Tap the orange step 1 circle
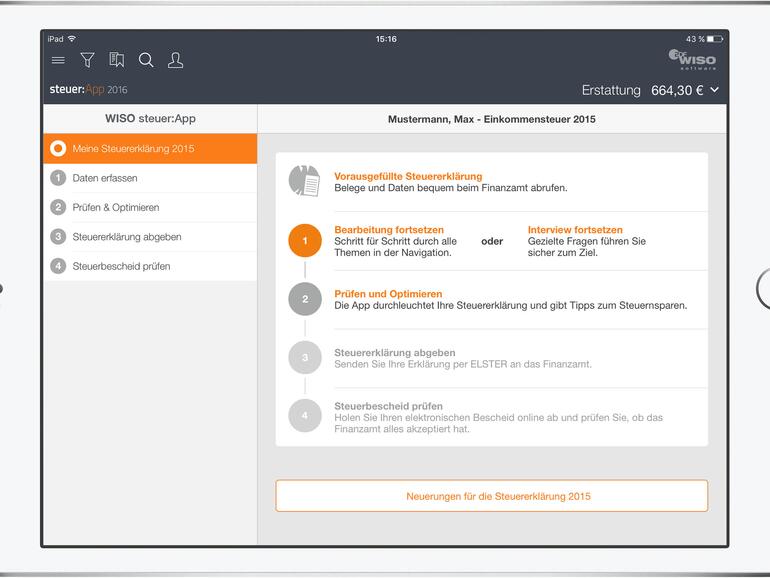The height and width of the screenshot is (578, 770). pyautogui.click(x=304, y=241)
